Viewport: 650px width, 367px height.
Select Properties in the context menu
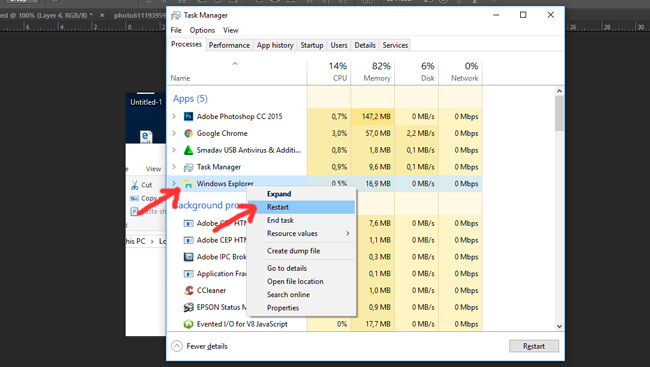(301, 308)
